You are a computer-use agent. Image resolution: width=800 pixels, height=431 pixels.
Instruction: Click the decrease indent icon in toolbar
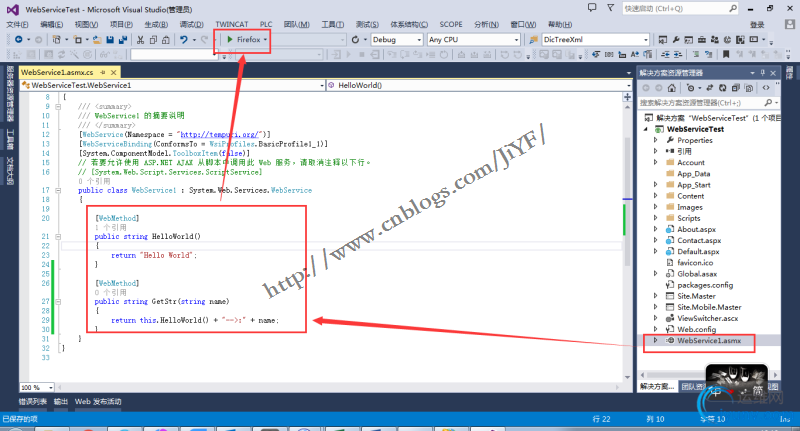(x=665, y=54)
